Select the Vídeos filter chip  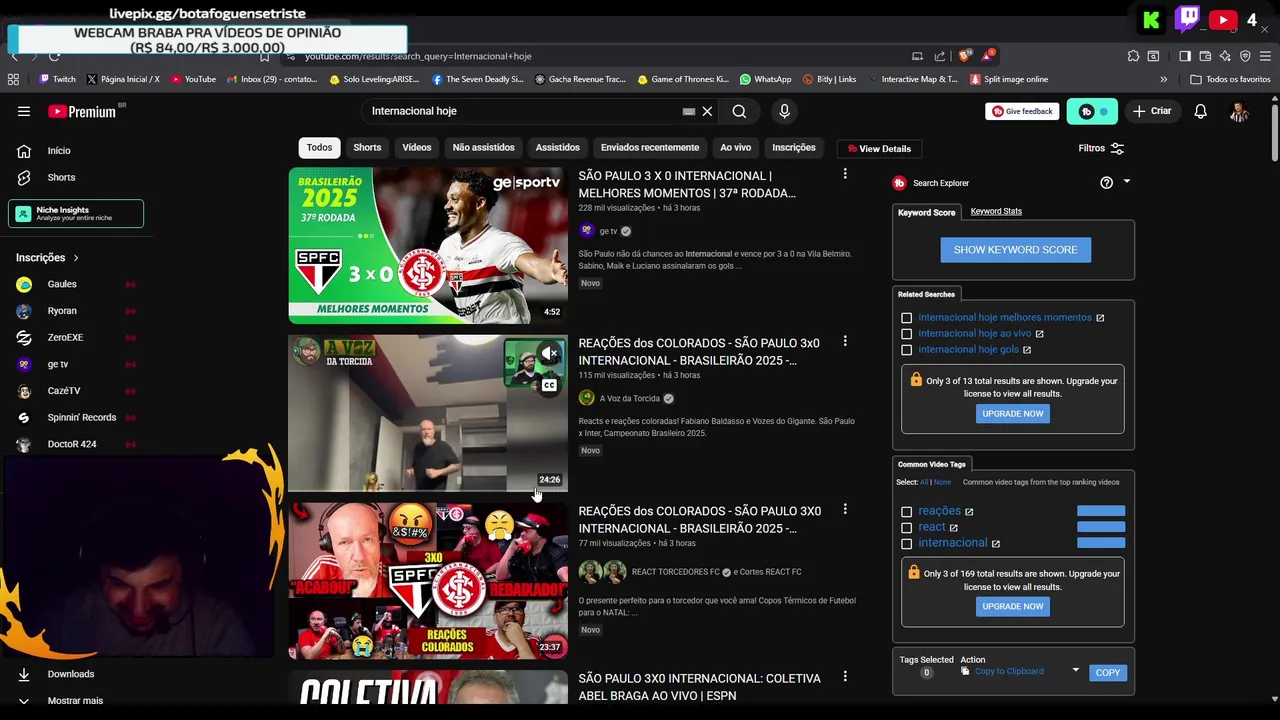[x=417, y=148]
